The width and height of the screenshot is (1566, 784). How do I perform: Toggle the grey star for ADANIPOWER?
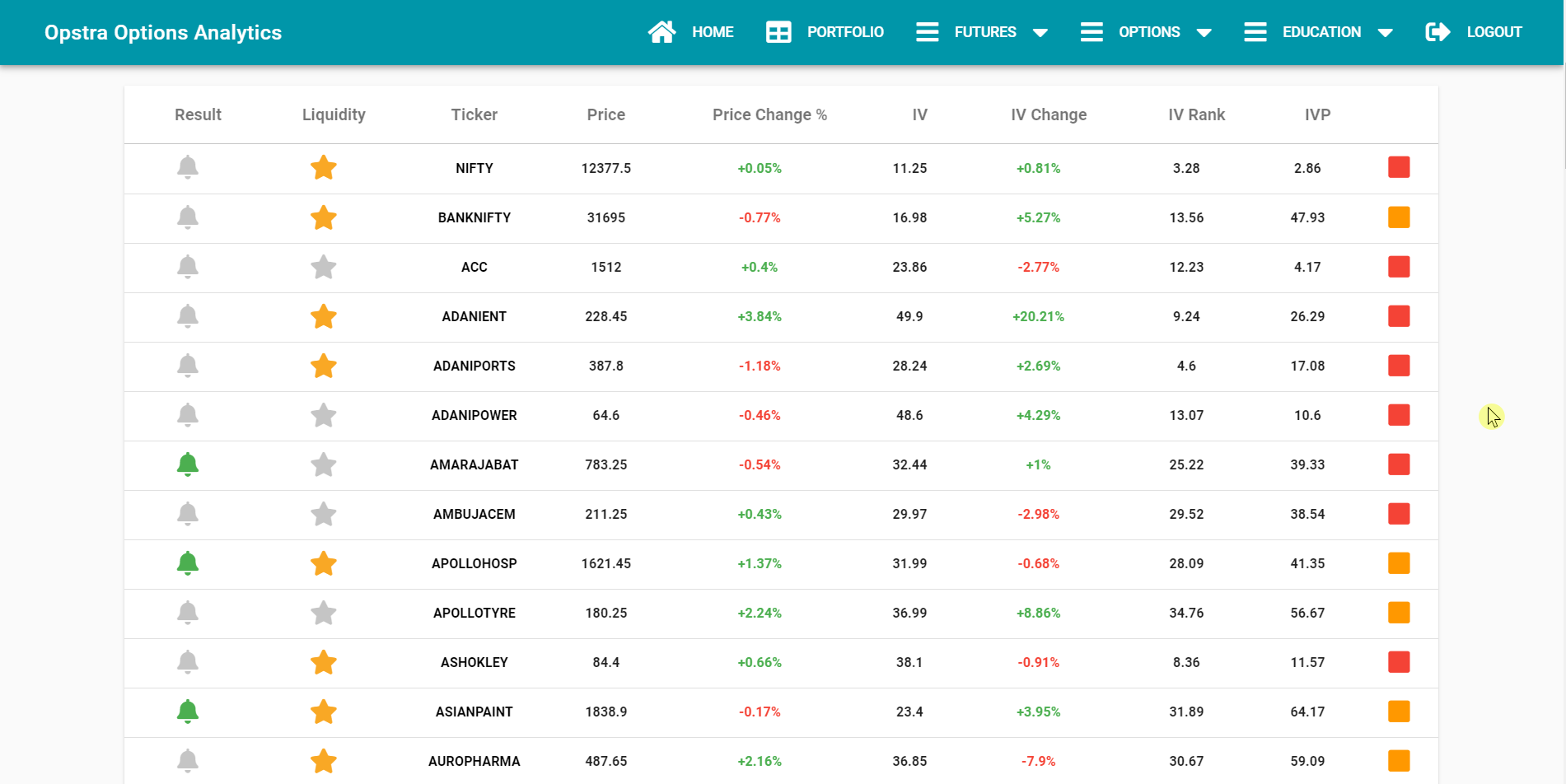[324, 415]
